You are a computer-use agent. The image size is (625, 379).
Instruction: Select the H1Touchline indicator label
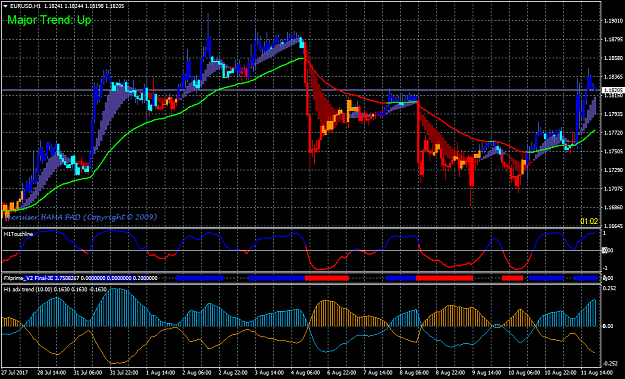coord(18,234)
